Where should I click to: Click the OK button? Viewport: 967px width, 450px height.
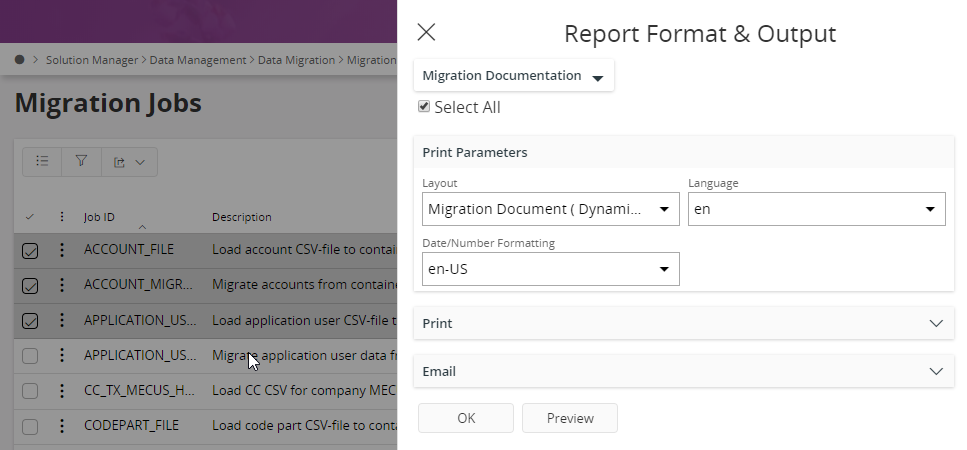pyautogui.click(x=466, y=418)
